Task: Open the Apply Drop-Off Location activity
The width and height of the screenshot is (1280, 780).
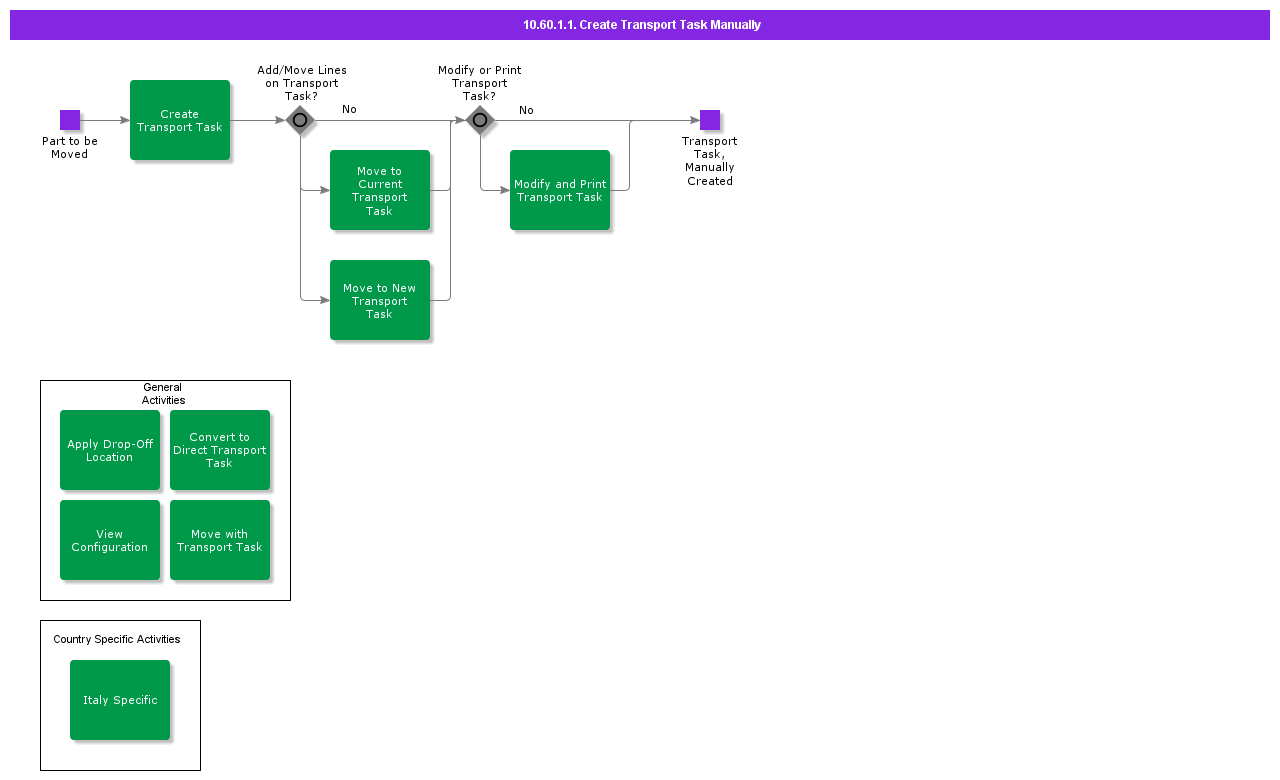Action: click(x=110, y=450)
